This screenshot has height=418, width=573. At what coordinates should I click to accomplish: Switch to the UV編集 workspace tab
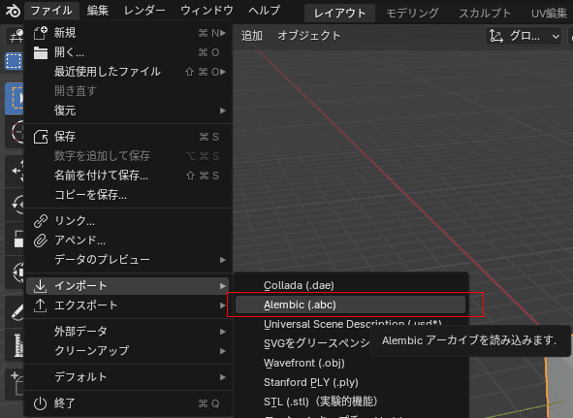[x=549, y=14]
